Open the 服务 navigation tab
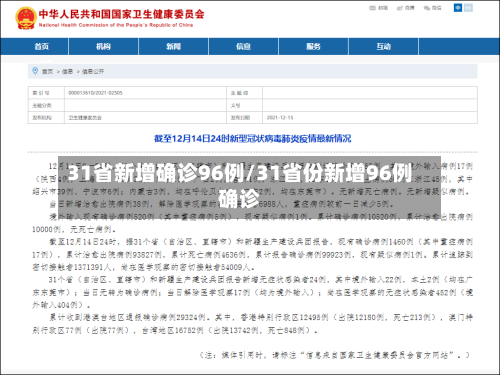The image size is (500, 375). coord(313,46)
